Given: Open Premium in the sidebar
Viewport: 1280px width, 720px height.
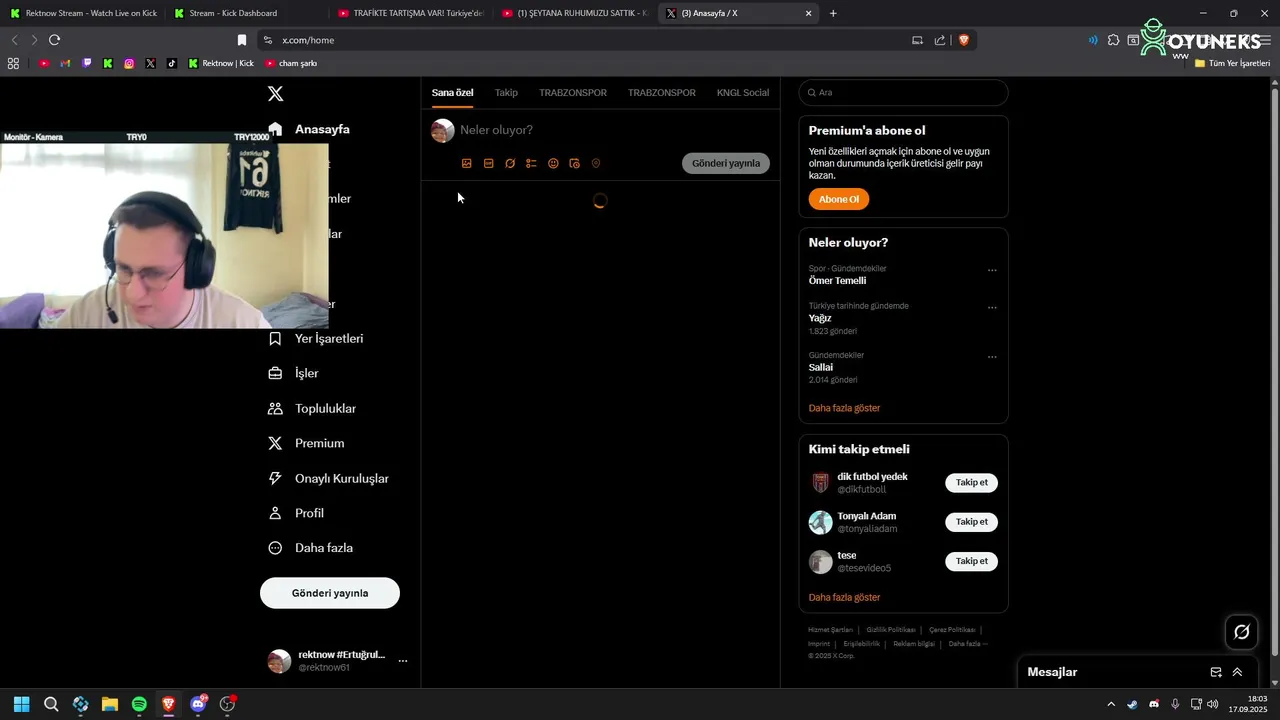Looking at the screenshot, I should (x=306, y=443).
